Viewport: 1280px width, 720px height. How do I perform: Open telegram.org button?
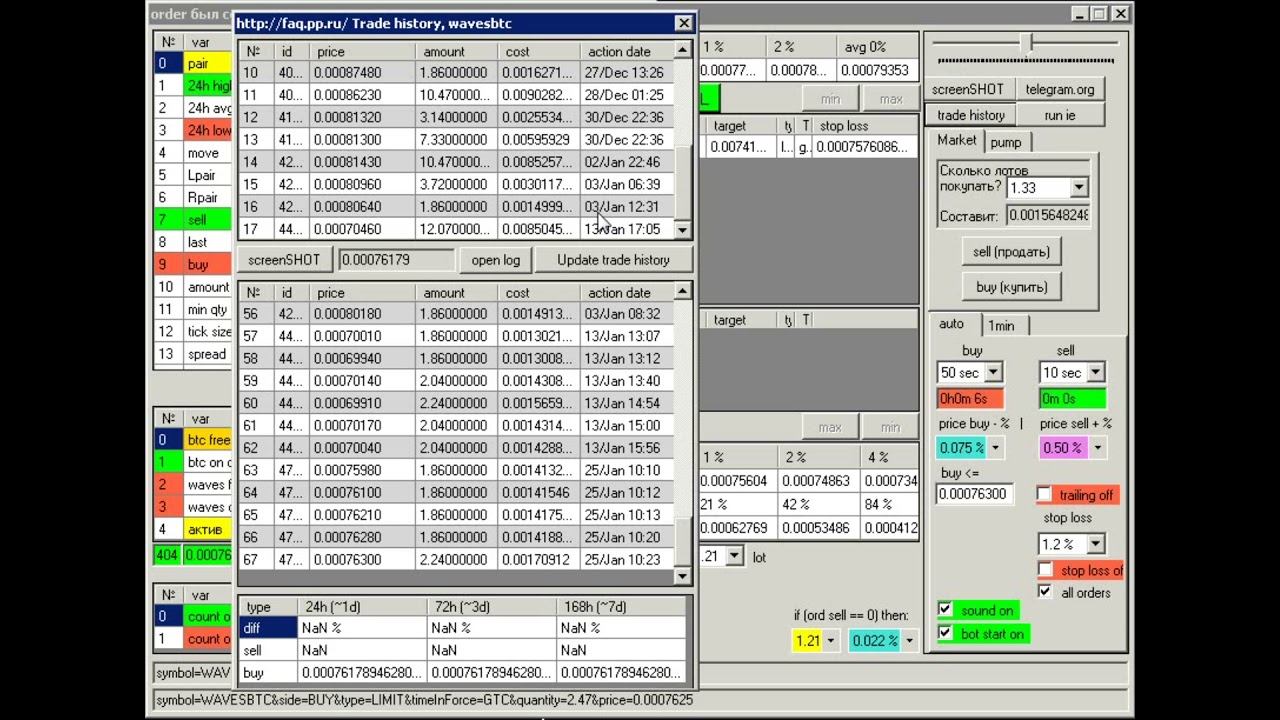1059,89
